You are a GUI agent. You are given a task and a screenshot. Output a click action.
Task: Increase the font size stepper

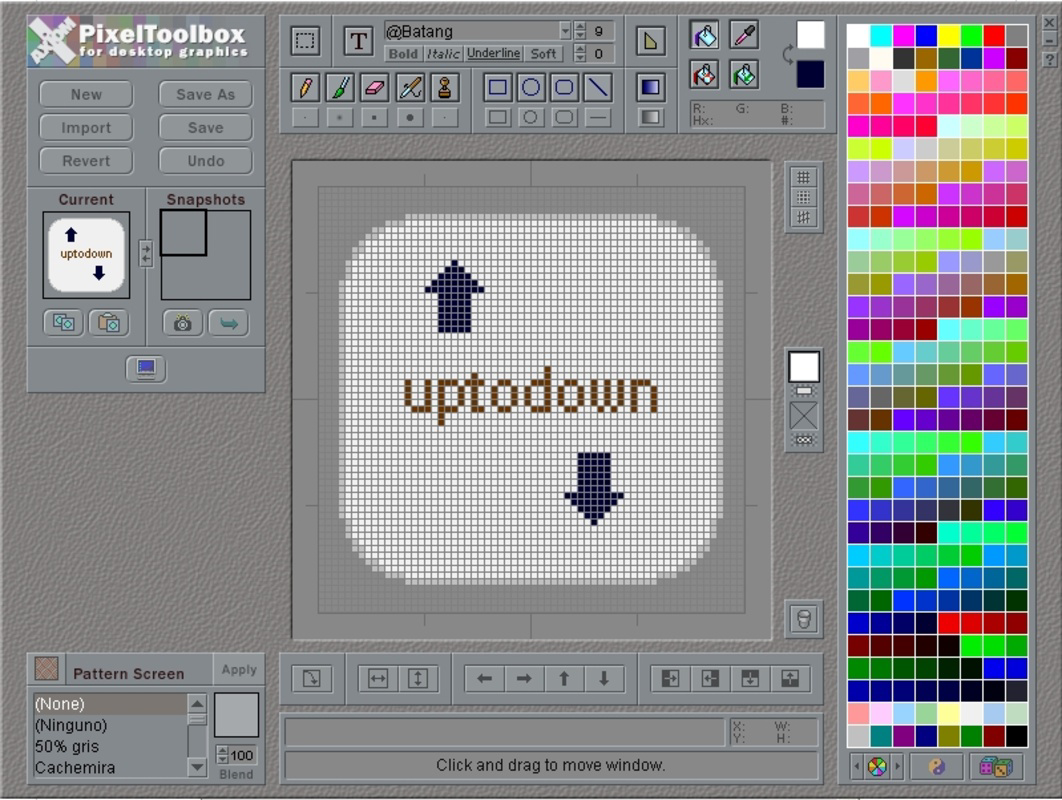580,26
